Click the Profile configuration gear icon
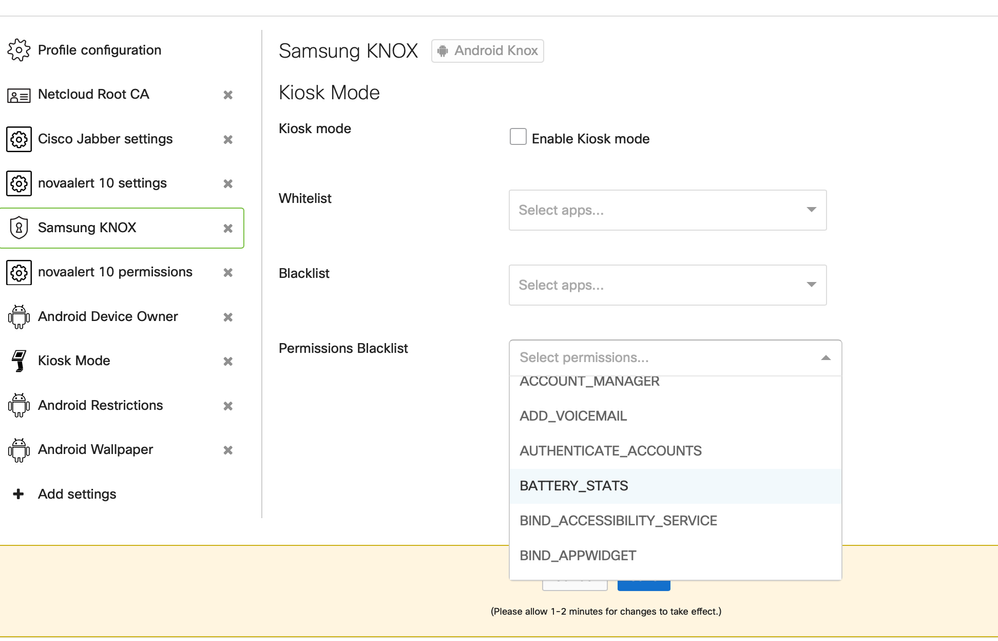 click(18, 50)
